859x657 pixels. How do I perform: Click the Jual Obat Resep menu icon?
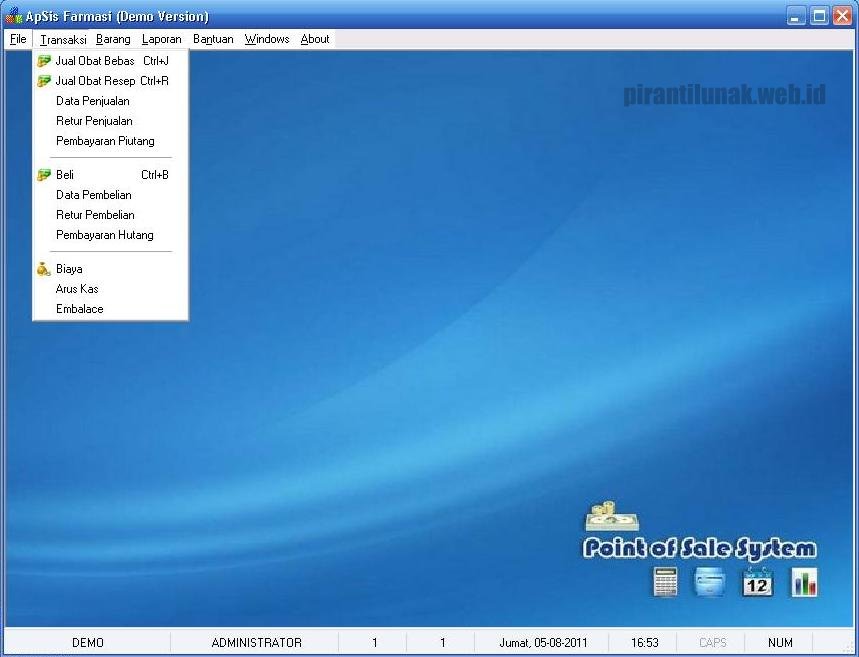click(x=44, y=81)
